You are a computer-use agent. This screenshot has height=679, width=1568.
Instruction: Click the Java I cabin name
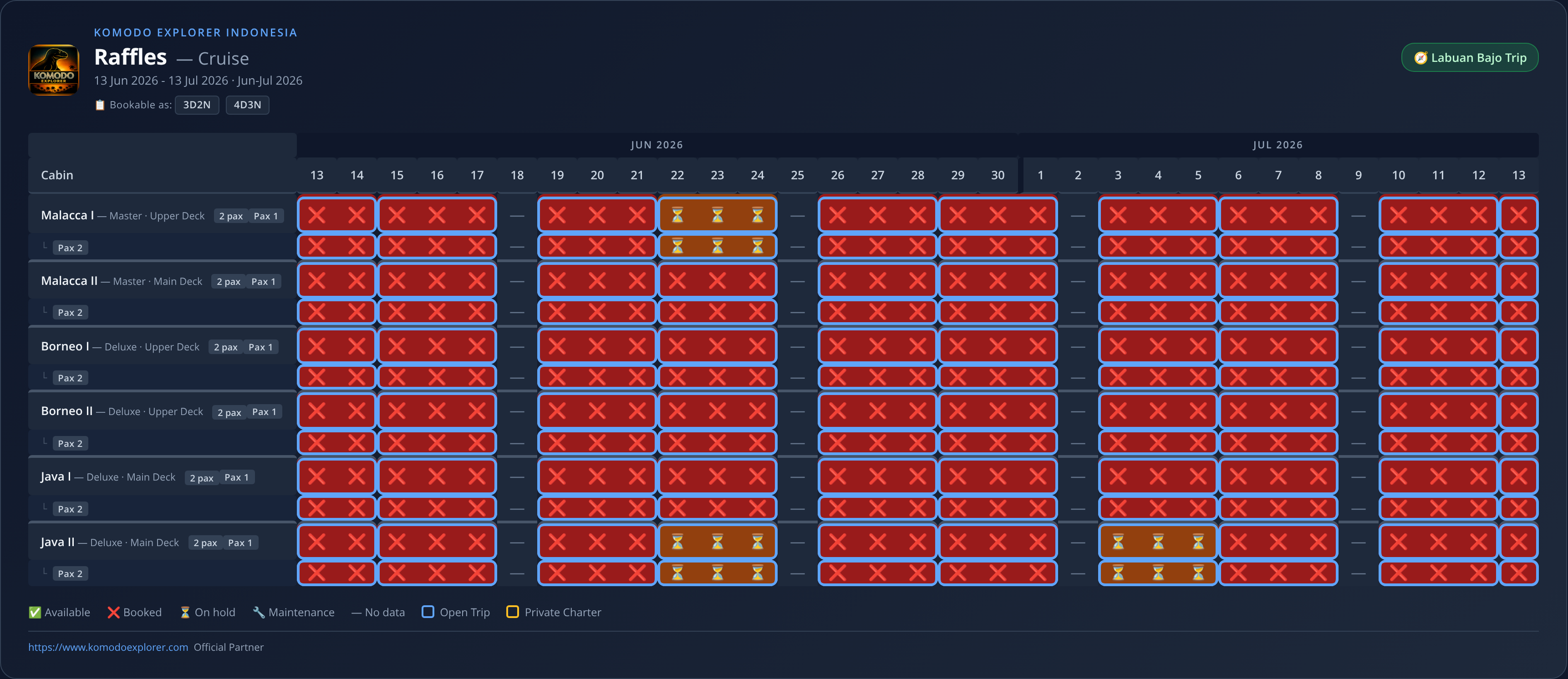pyautogui.click(x=56, y=476)
